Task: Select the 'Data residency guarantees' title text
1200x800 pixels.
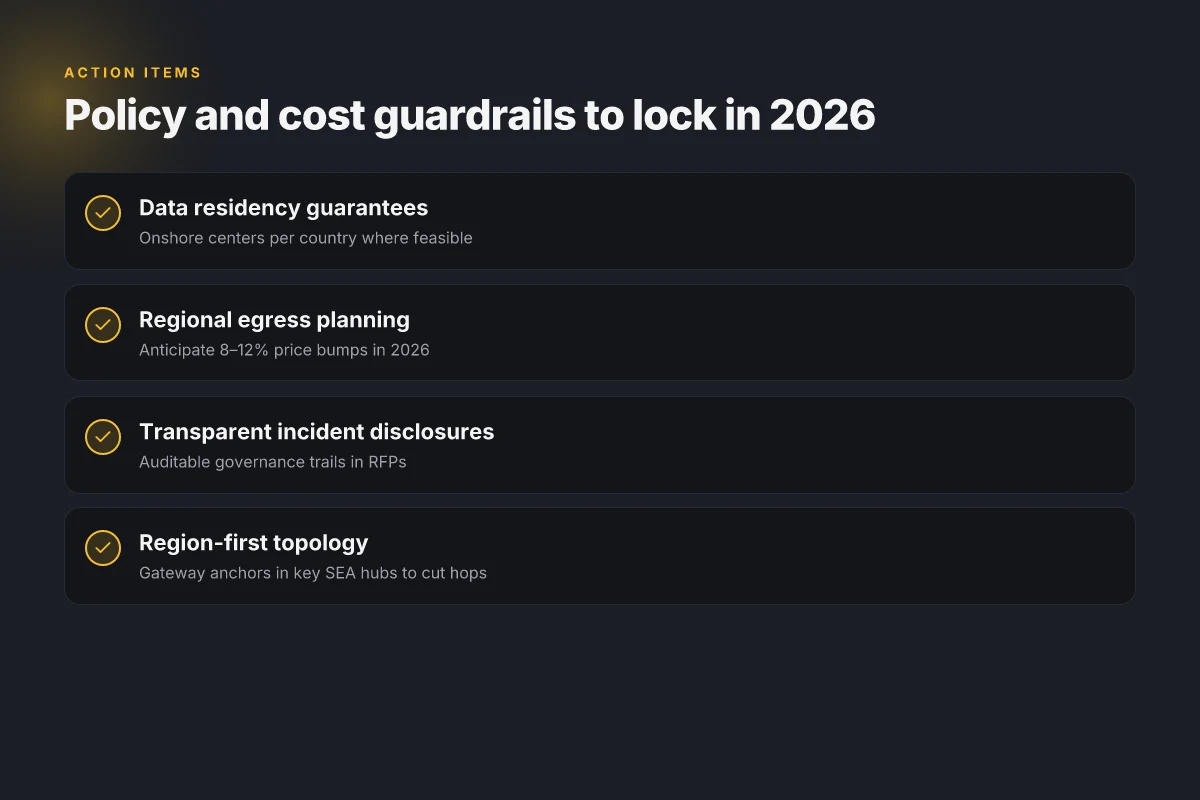Action: tap(283, 208)
